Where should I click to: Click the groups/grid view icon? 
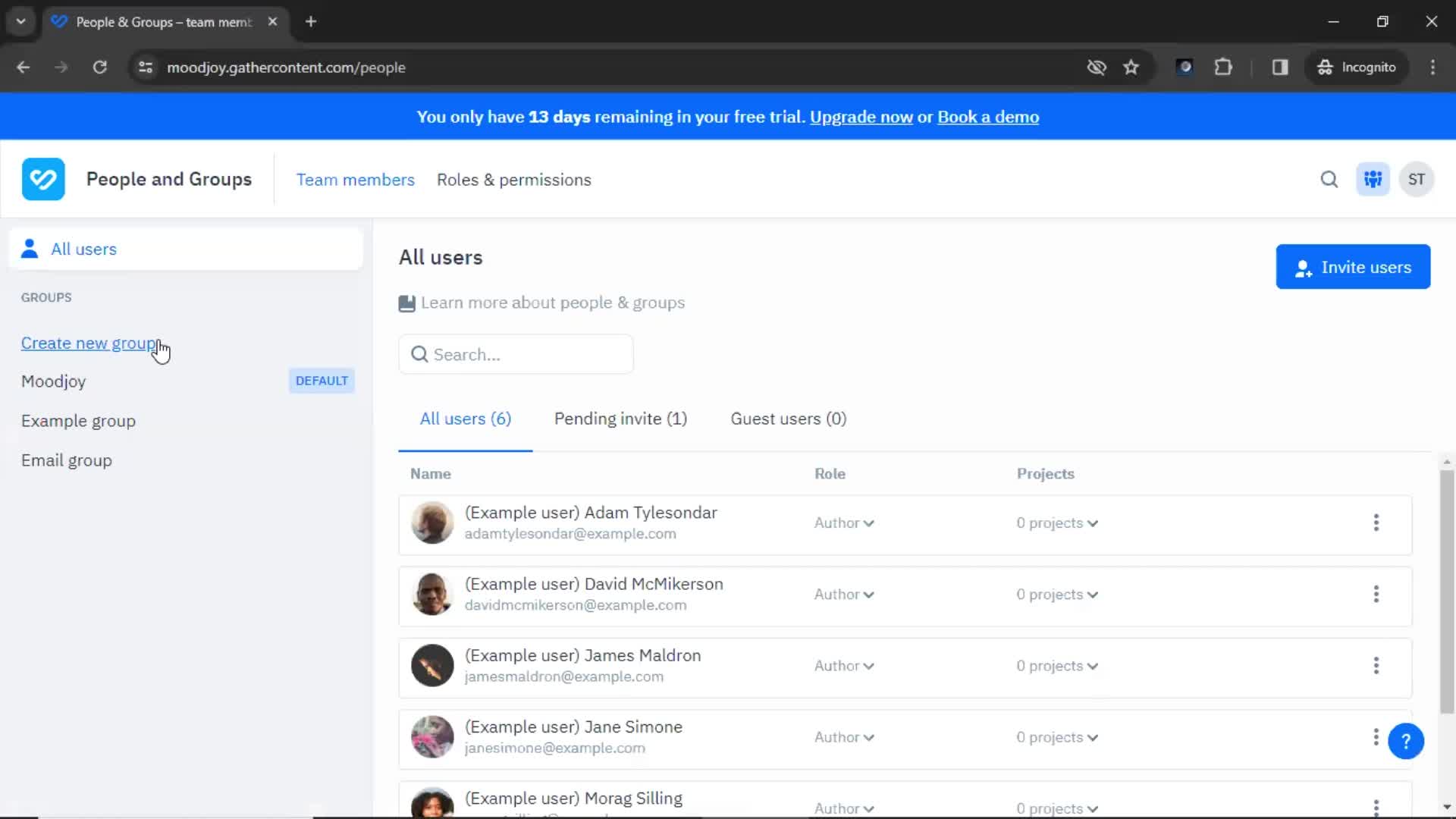pos(1373,179)
